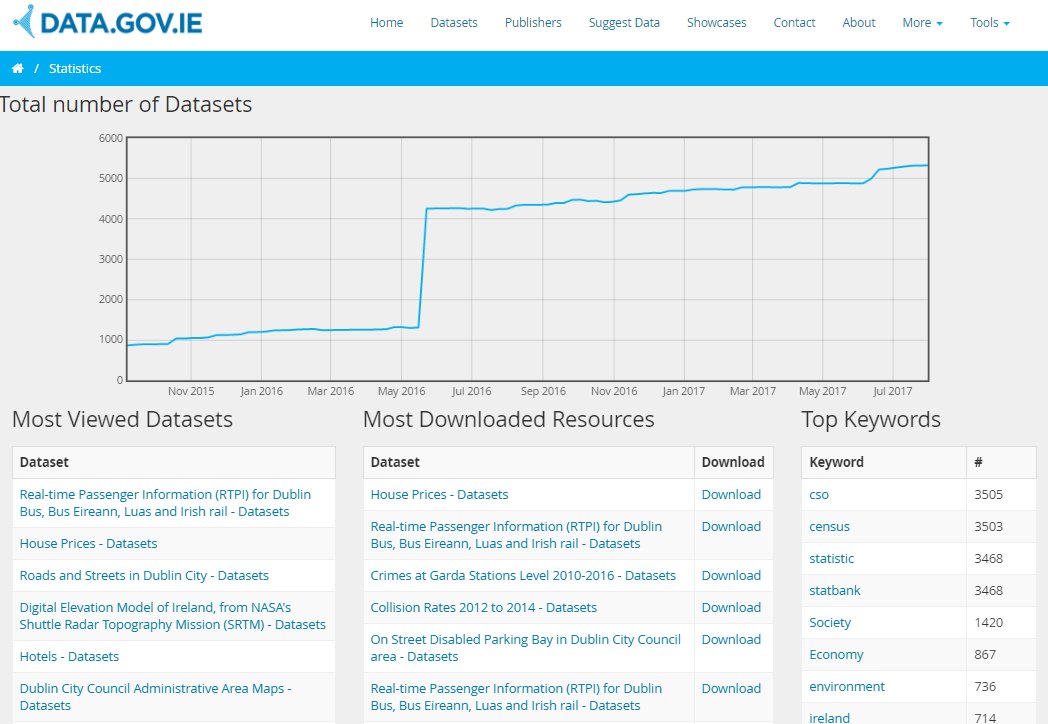The width and height of the screenshot is (1048, 724).
Task: Select Suggest Data in the navigation
Action: [624, 22]
